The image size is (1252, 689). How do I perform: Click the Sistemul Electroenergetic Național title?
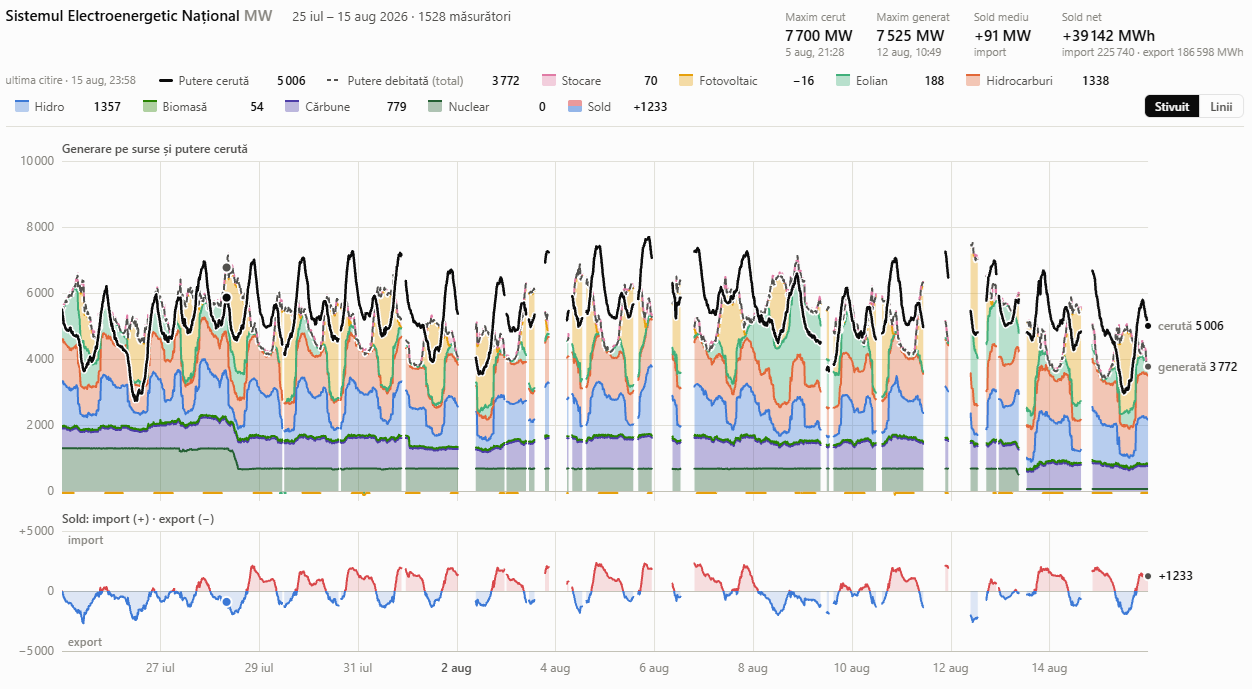tap(123, 16)
